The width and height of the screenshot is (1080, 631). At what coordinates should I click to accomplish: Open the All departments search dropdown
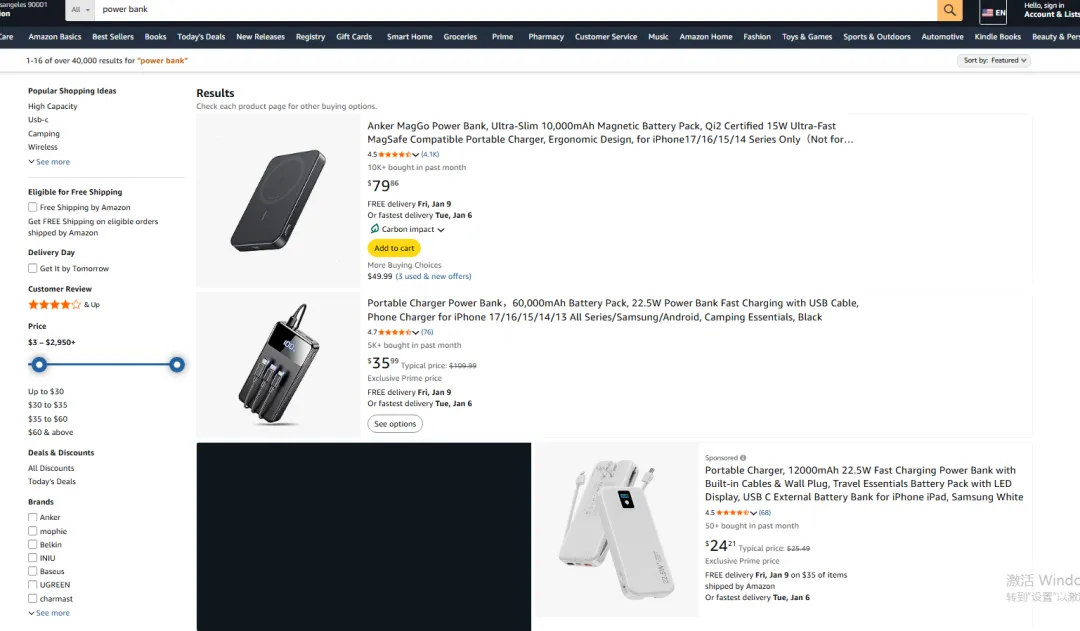pyautogui.click(x=81, y=10)
